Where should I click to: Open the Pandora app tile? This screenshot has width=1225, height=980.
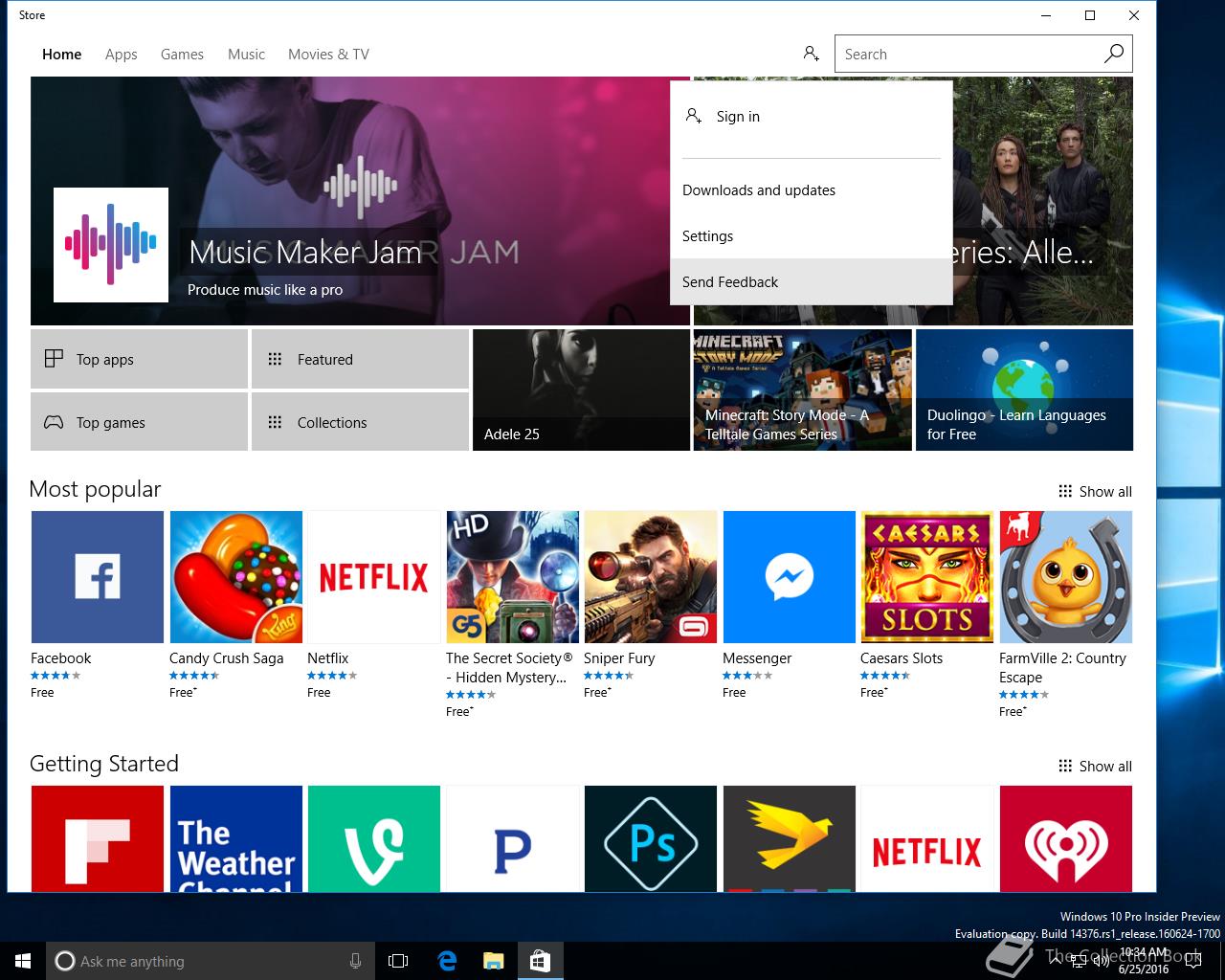tap(512, 838)
